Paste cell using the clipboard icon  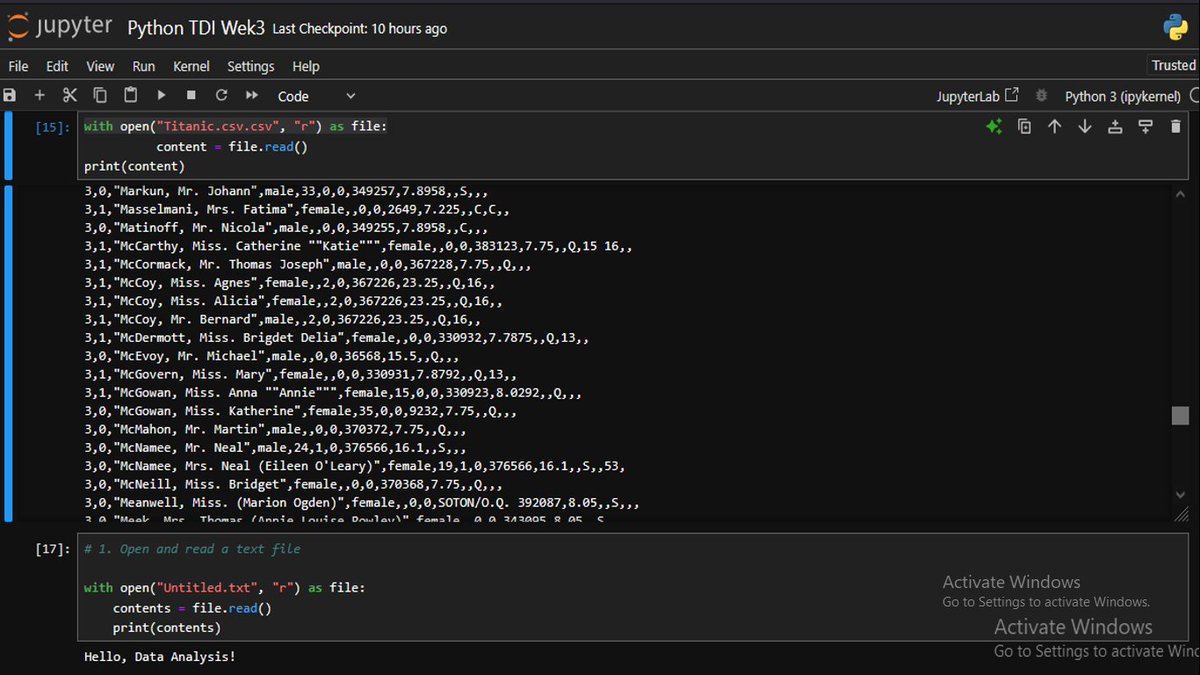[130, 96]
